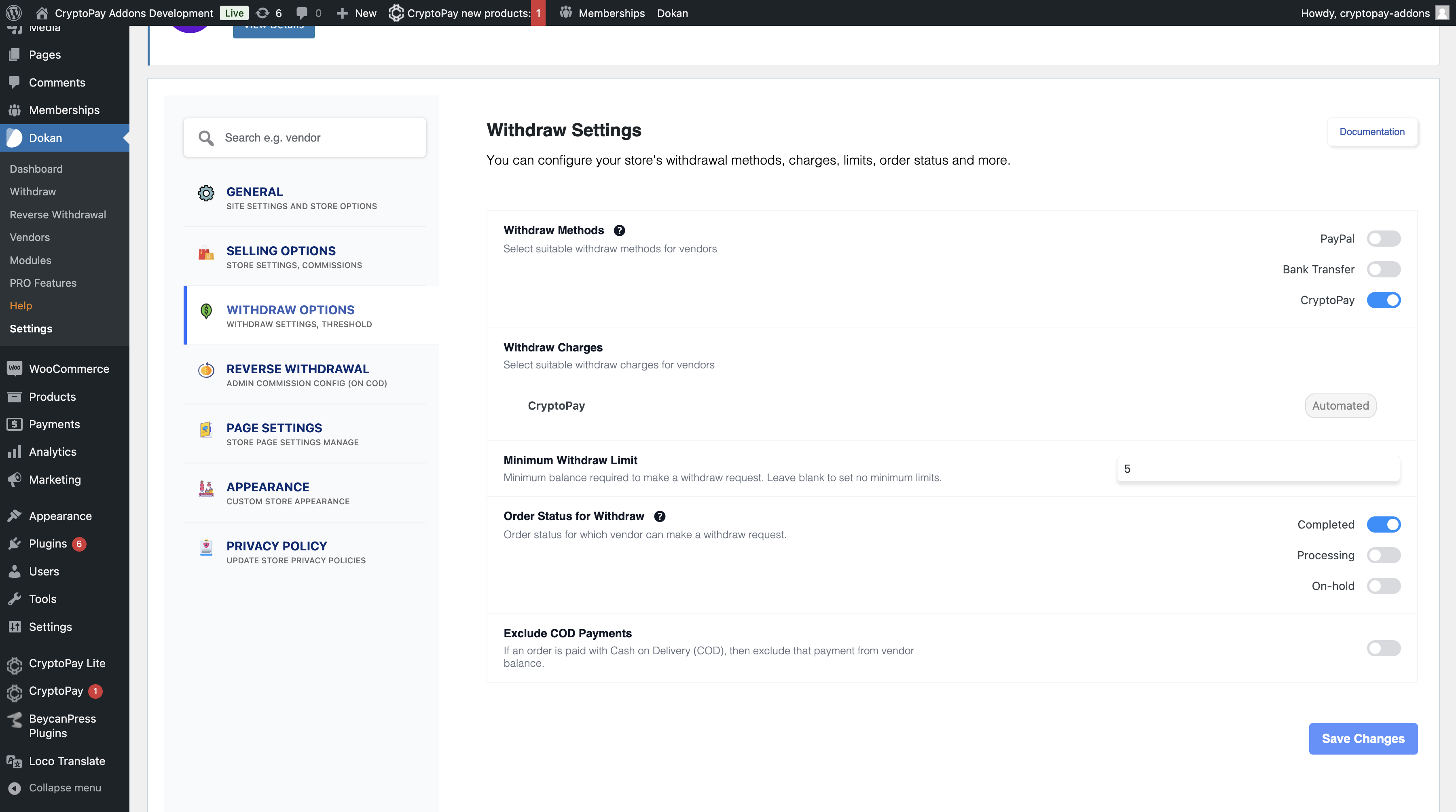
Task: Click the search magnifier icon in settings
Action: point(206,138)
